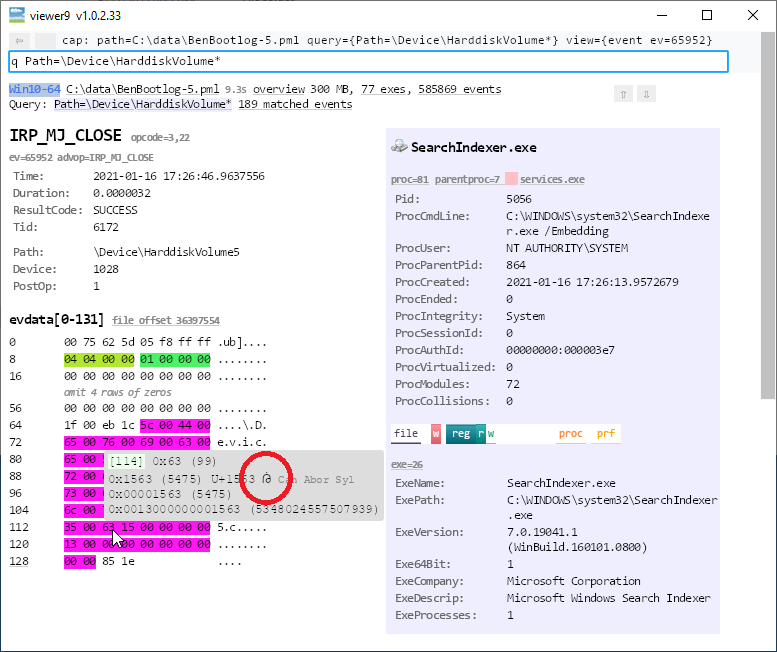The image size is (777, 652).
Task: Open the parentproc=7 link
Action: (x=468, y=179)
